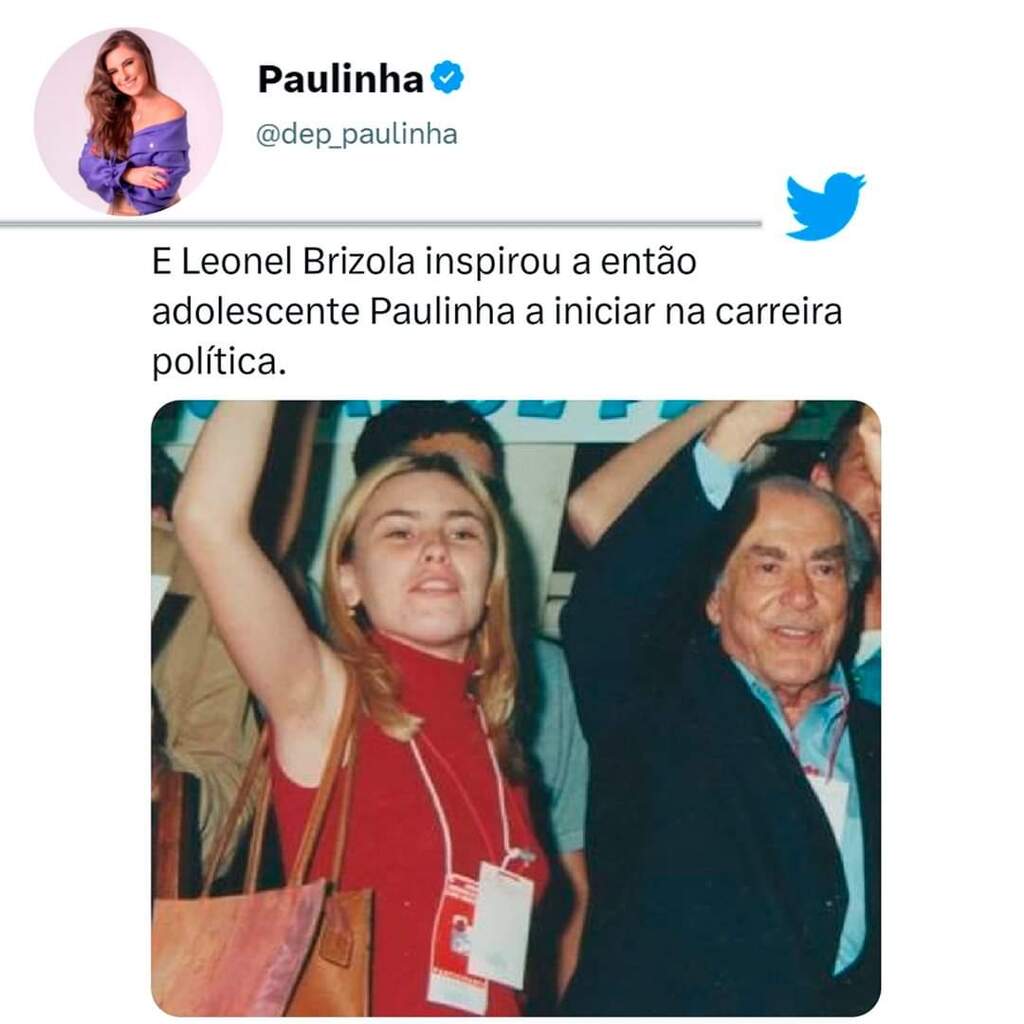
Task: Click the word política ending the tweet
Action: coord(219,361)
